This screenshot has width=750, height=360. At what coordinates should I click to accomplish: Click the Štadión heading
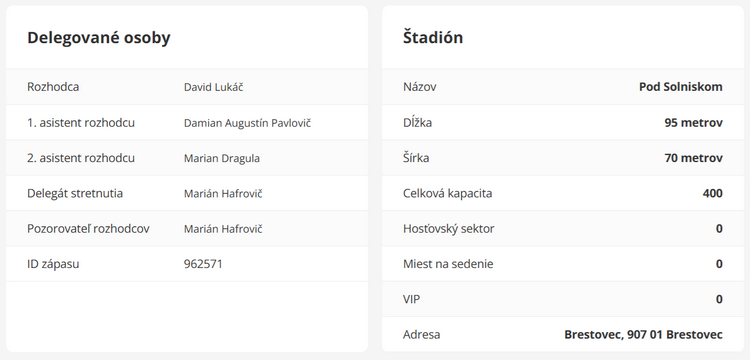[433, 37]
